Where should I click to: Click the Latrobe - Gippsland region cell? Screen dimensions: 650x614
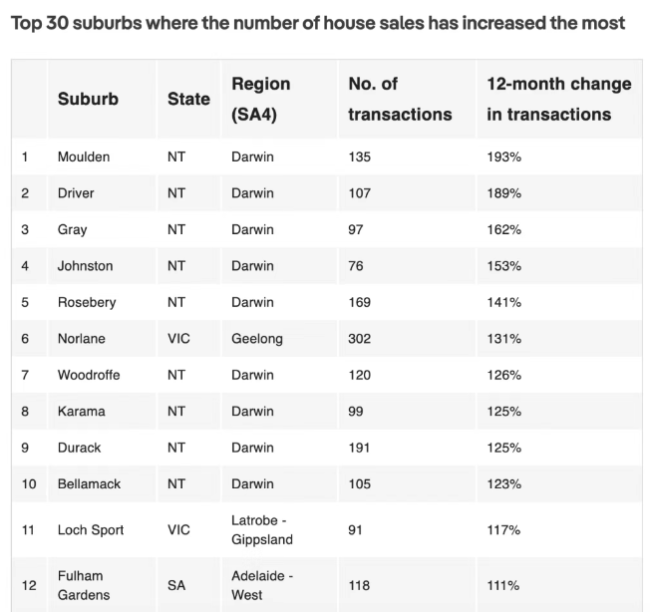pyautogui.click(x=264, y=530)
